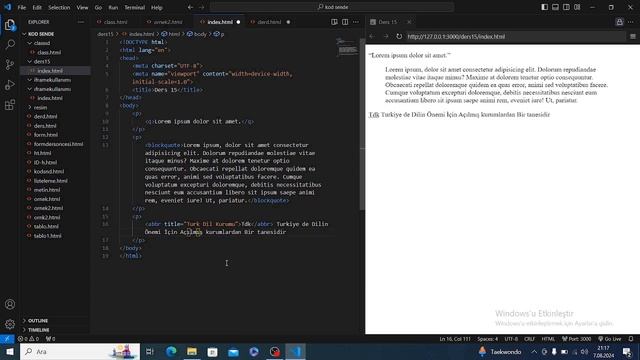
Task: Switch to the class.html editor tab
Action: coord(115,22)
